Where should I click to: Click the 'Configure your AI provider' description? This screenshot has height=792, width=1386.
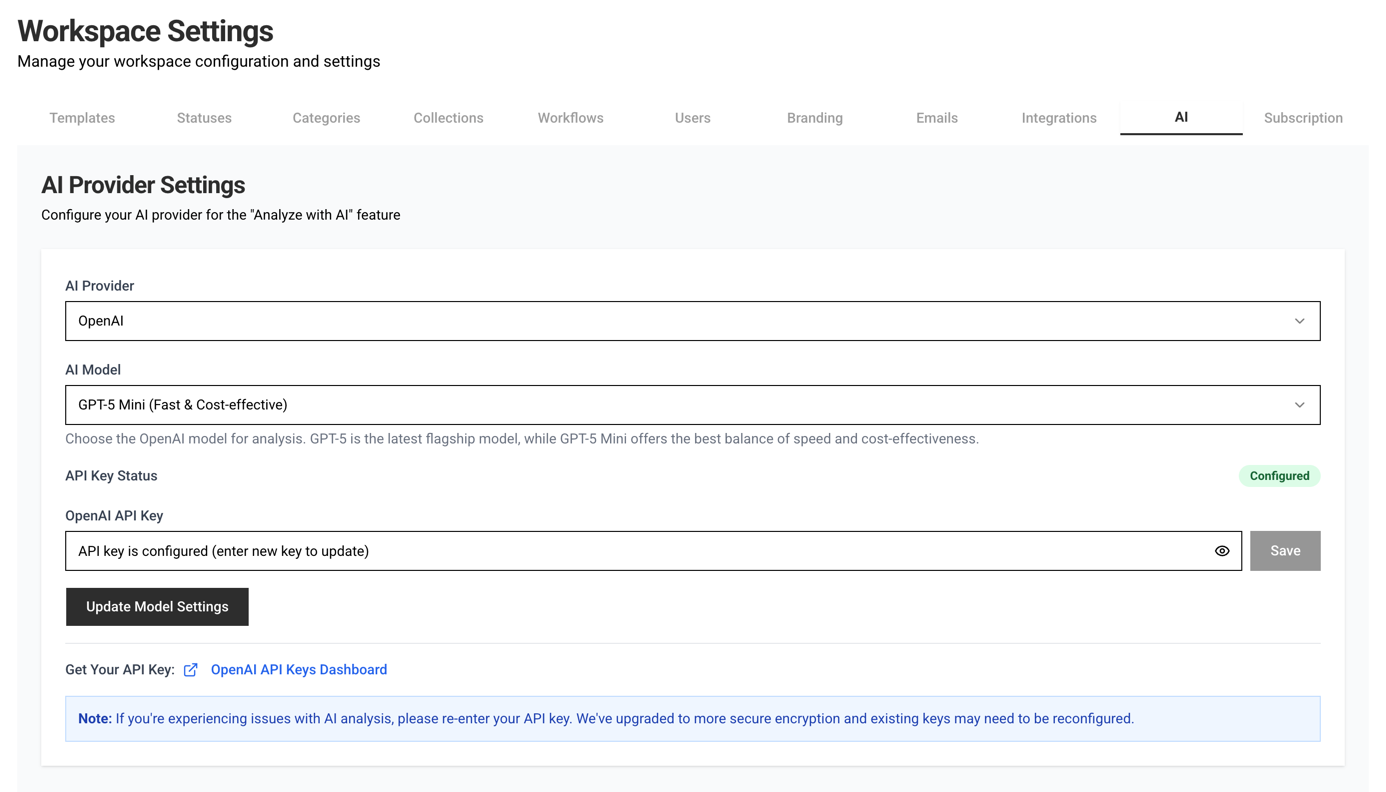221,215
